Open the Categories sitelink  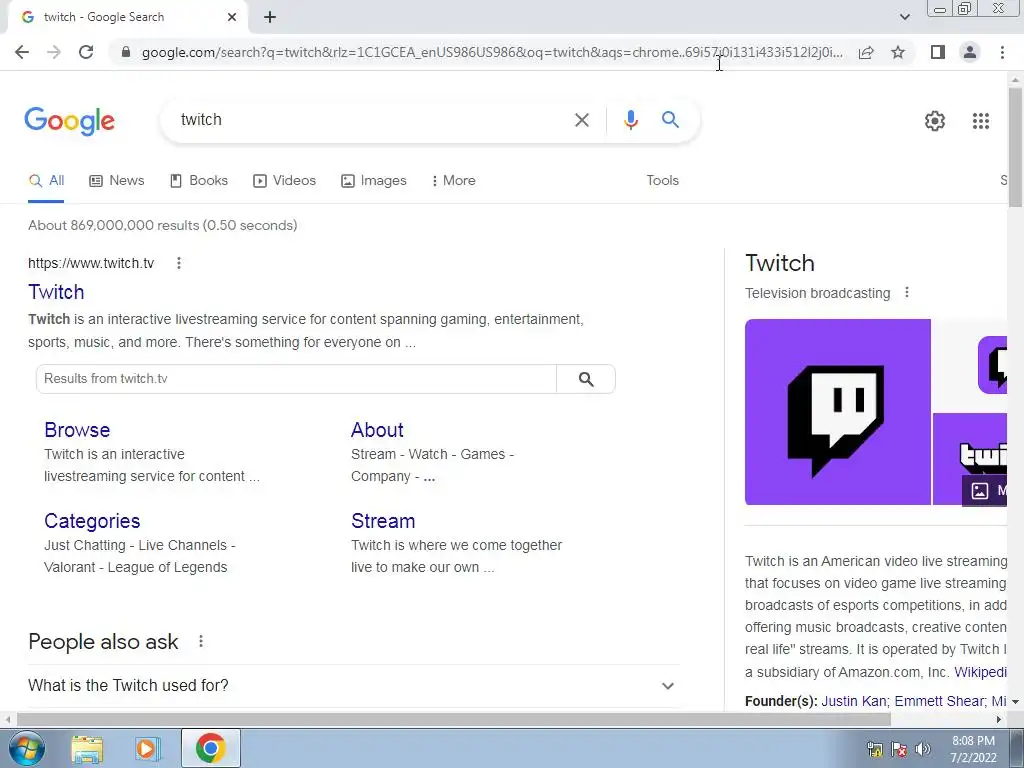pos(92,521)
